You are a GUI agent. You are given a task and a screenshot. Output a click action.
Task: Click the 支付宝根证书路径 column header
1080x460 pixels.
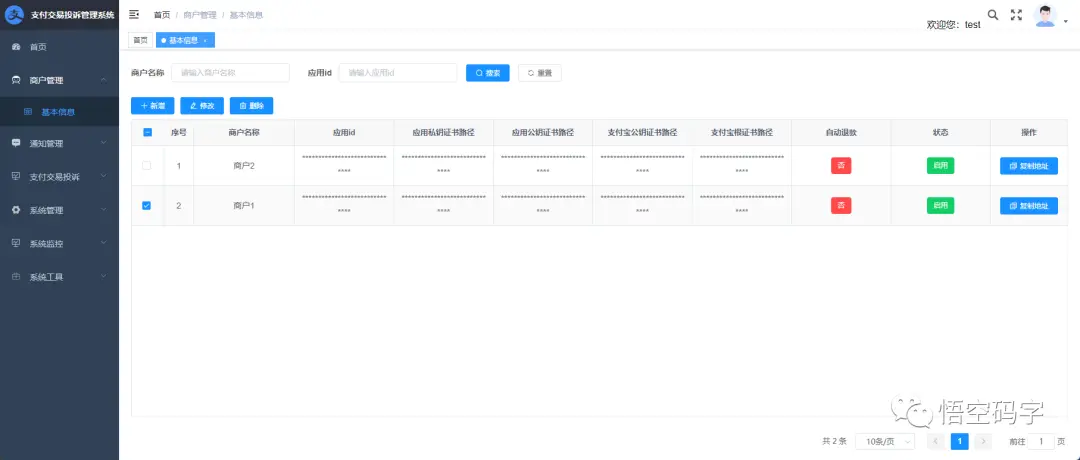pyautogui.click(x=742, y=132)
